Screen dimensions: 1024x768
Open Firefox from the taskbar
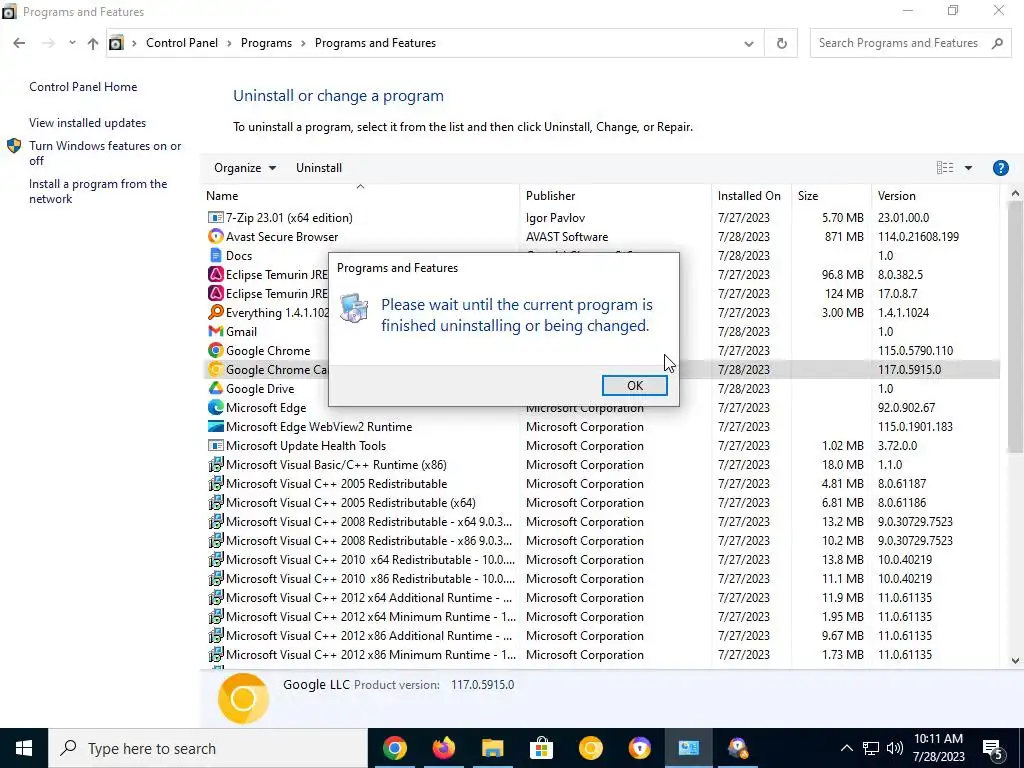443,748
